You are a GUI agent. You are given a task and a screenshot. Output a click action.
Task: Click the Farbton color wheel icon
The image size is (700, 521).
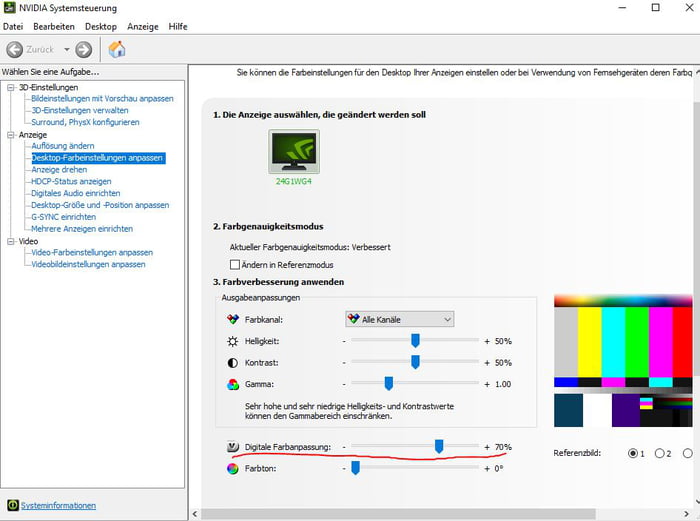(x=234, y=467)
